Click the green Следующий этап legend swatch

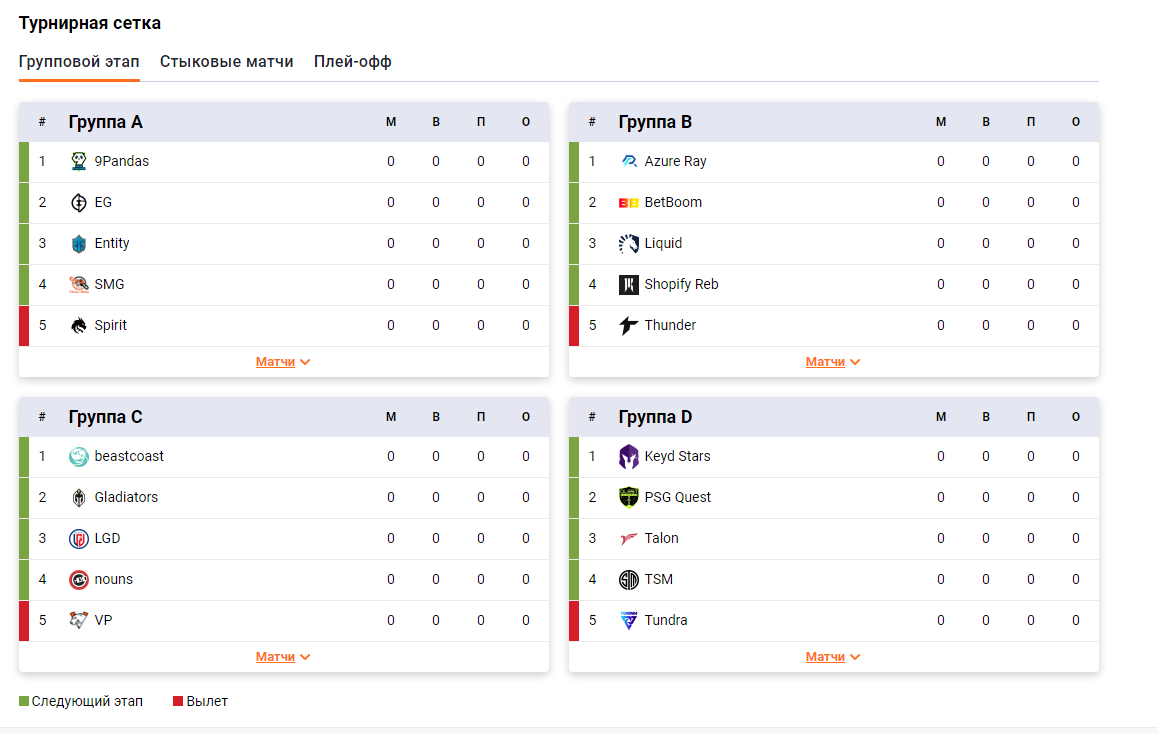point(24,701)
